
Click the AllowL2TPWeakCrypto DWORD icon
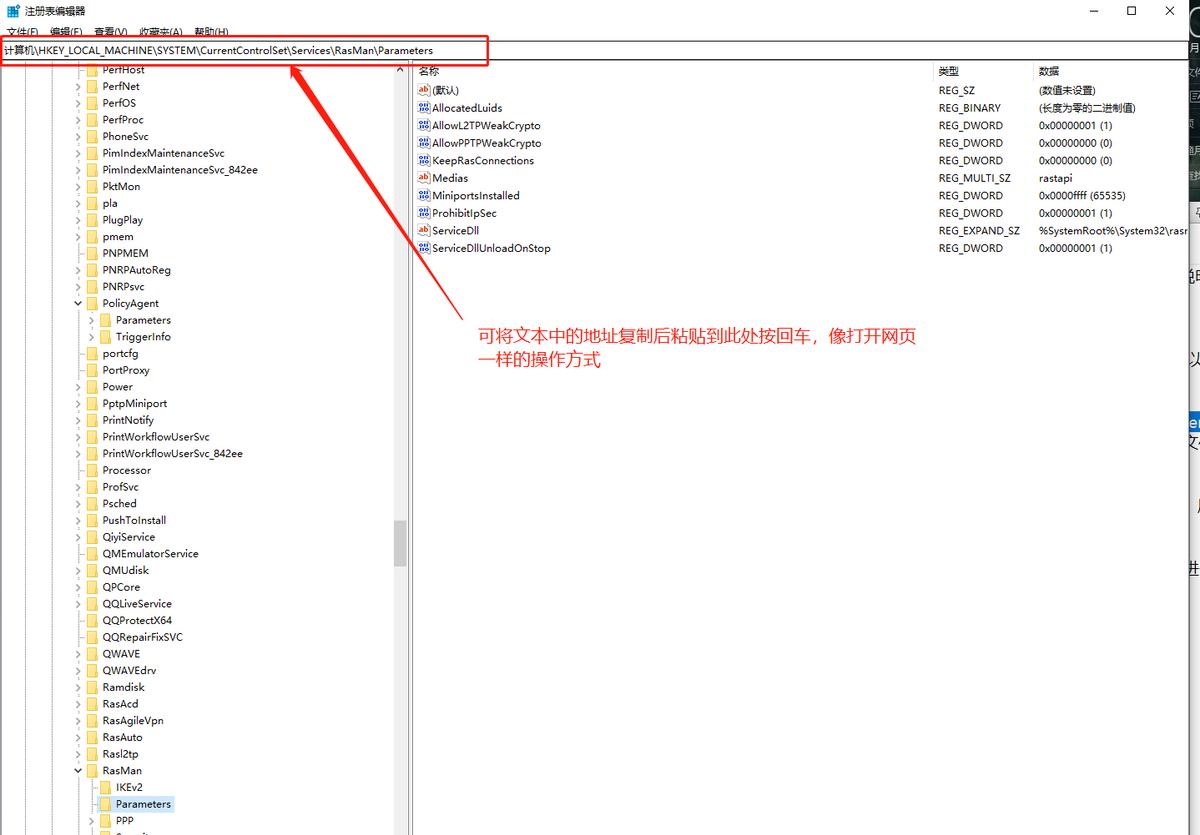coord(424,126)
